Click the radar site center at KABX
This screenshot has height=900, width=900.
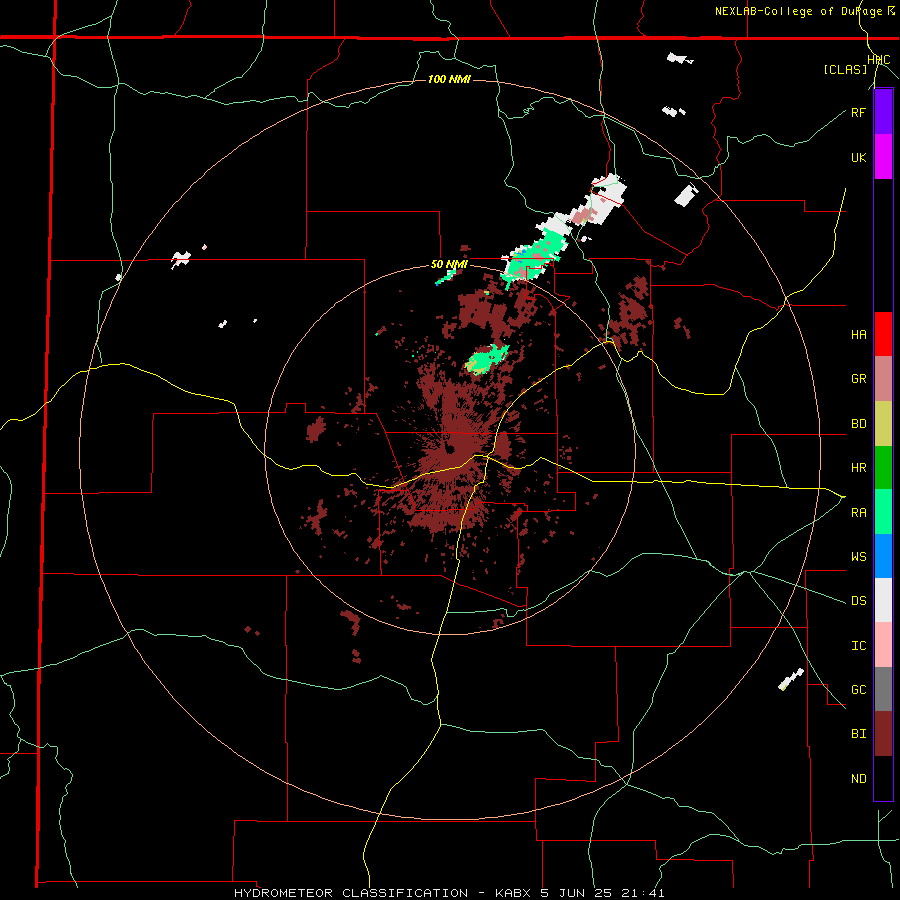[x=451, y=448]
